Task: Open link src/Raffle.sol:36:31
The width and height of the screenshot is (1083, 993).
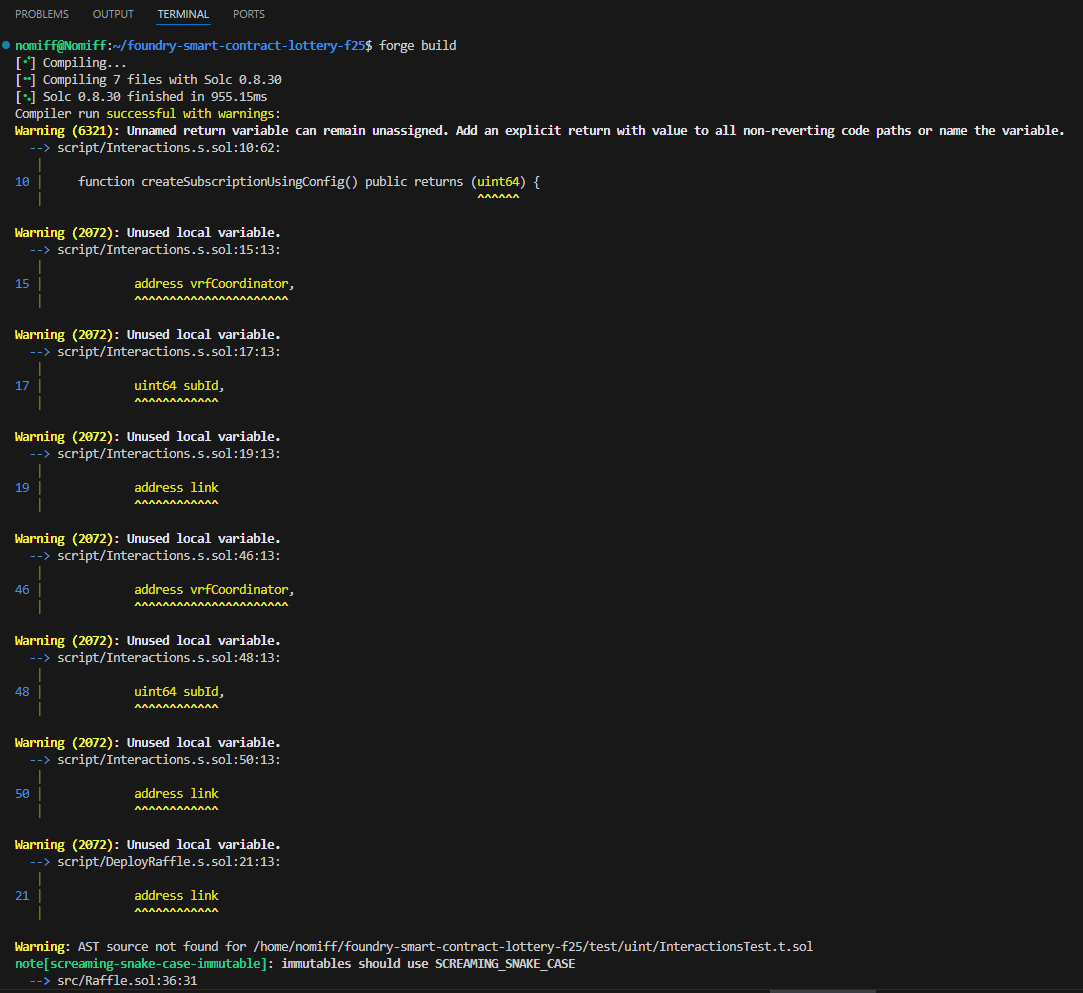Action: (x=127, y=981)
